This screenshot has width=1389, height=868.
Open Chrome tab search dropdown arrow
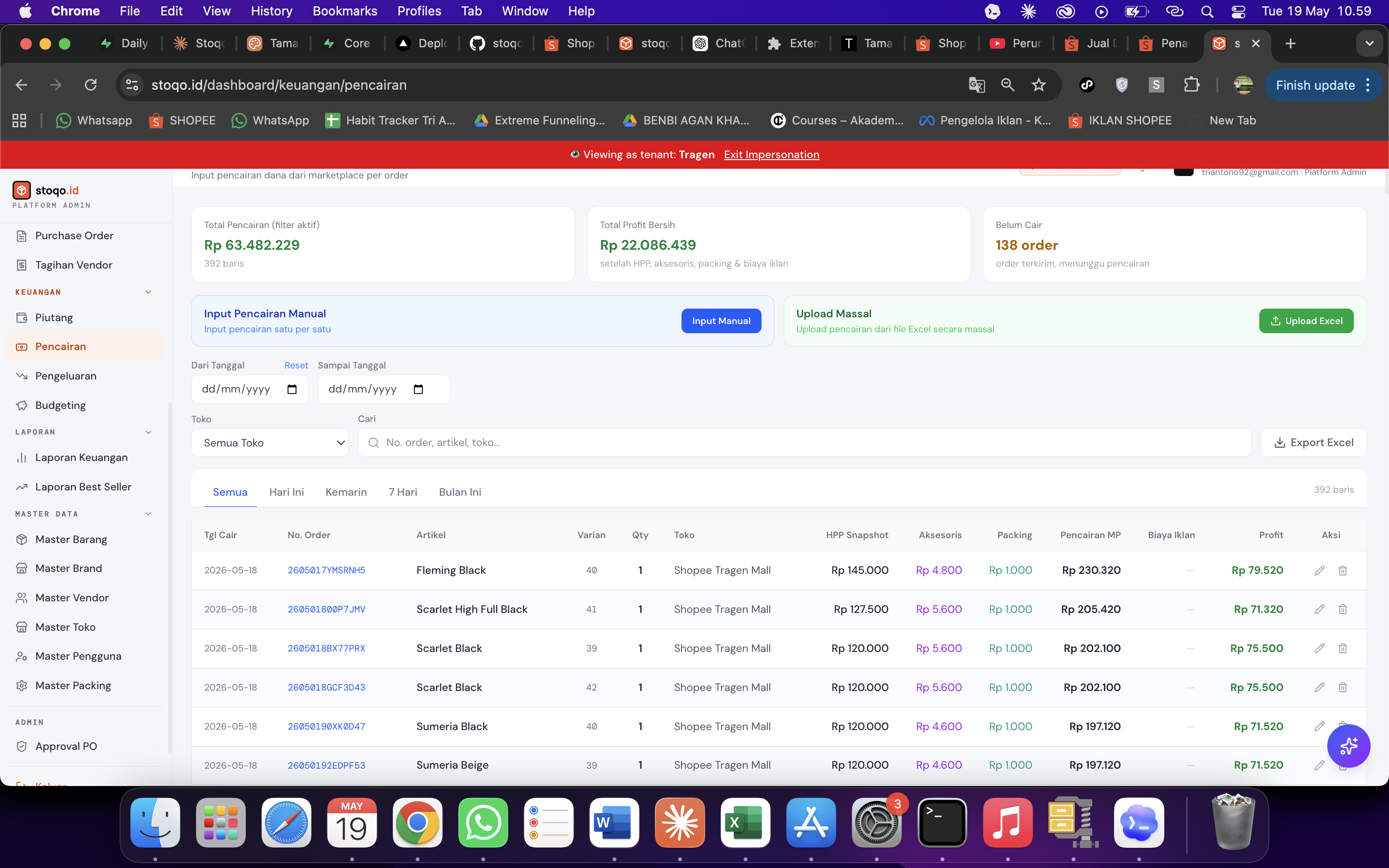tap(1370, 43)
